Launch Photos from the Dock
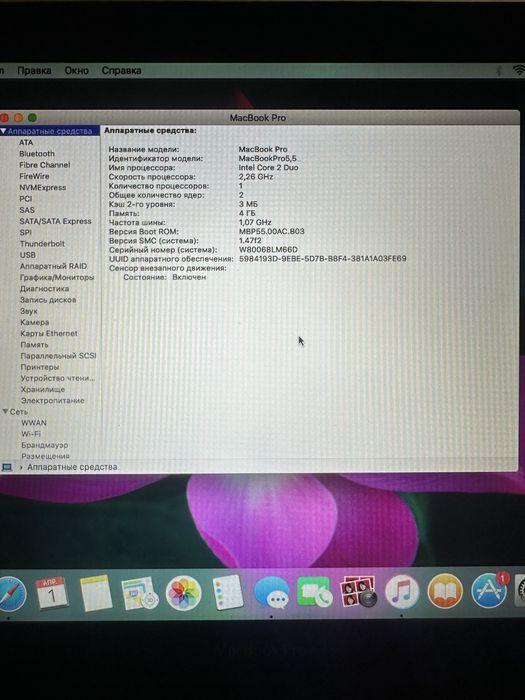Screen dimensions: 525x700 click(x=183, y=593)
